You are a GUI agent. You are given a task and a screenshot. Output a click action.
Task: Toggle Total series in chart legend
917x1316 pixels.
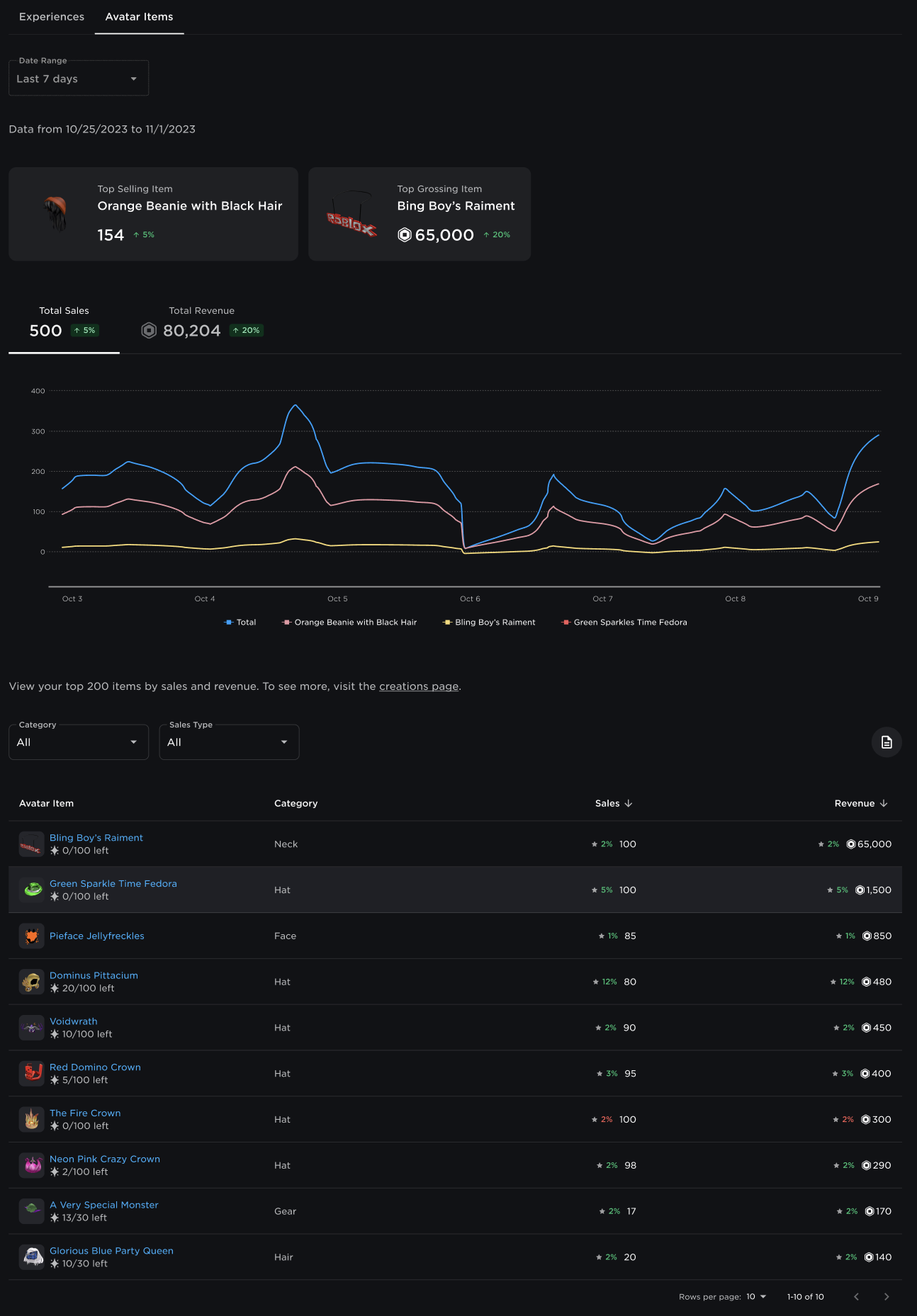click(x=240, y=622)
